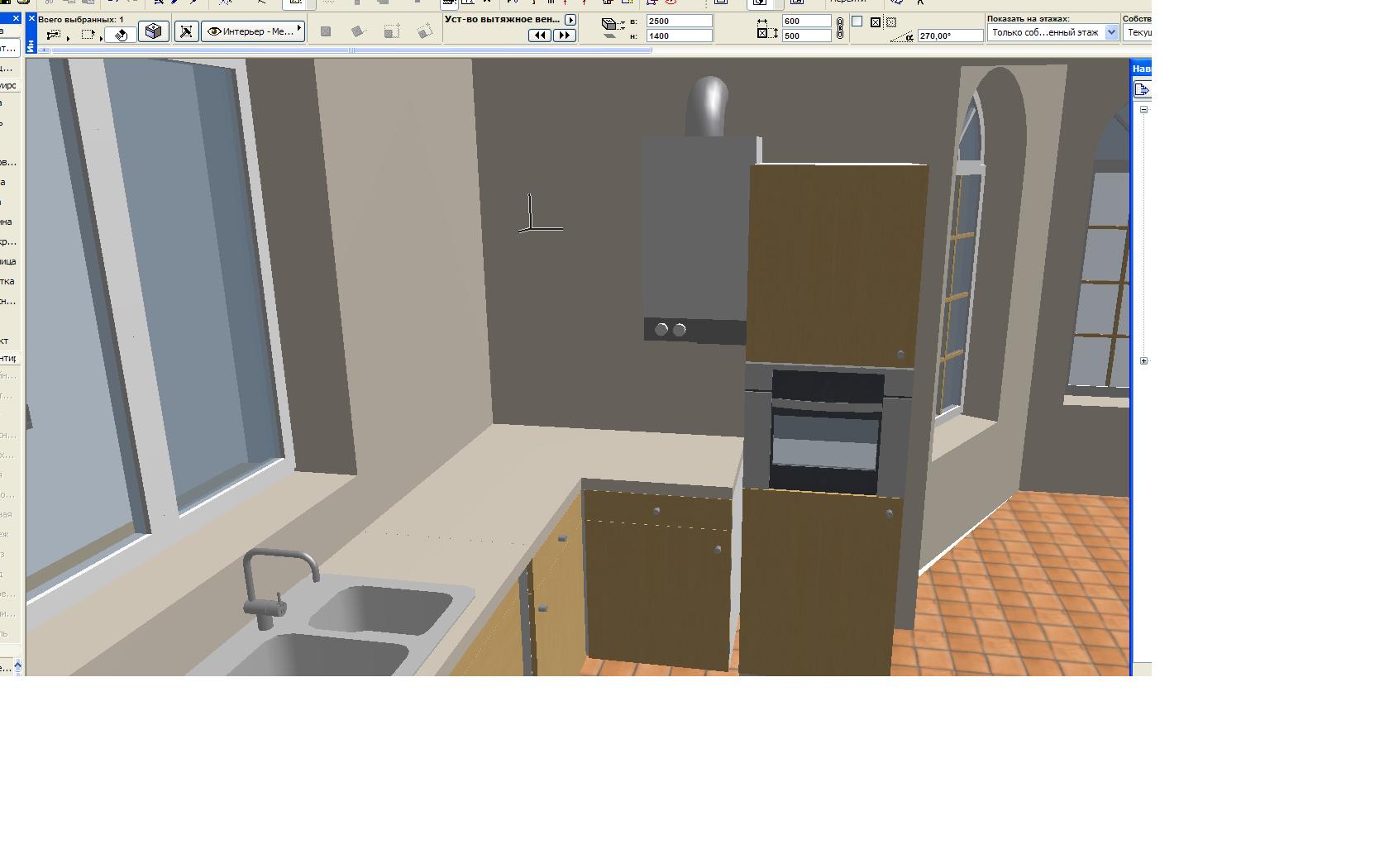
Task: Click the navigator project map icon
Action: (x=1143, y=89)
